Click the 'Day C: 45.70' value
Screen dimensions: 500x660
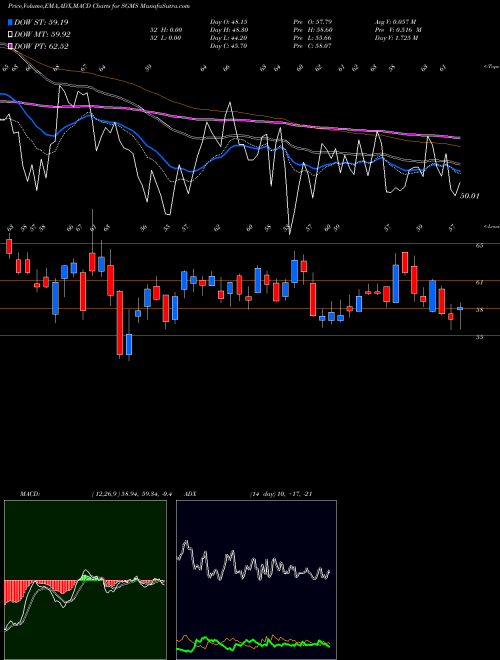(228, 46)
